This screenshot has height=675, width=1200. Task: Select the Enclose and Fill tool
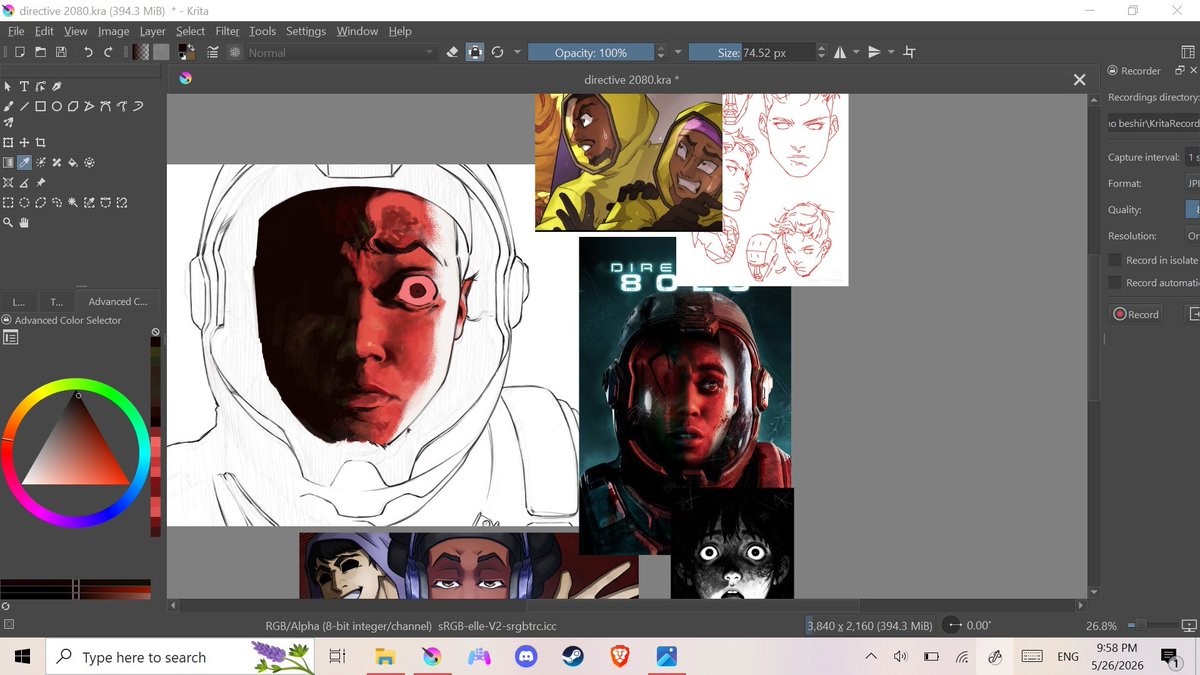(89, 163)
